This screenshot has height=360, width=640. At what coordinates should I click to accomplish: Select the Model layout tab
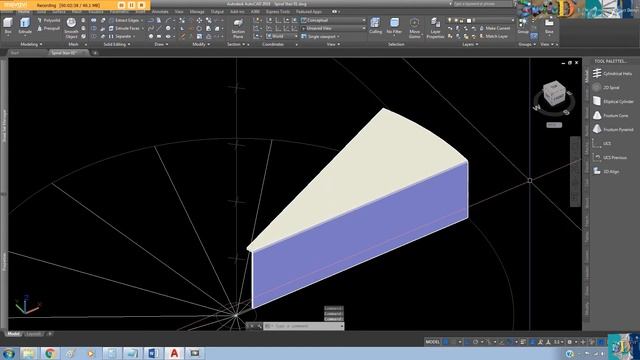[x=13, y=334]
